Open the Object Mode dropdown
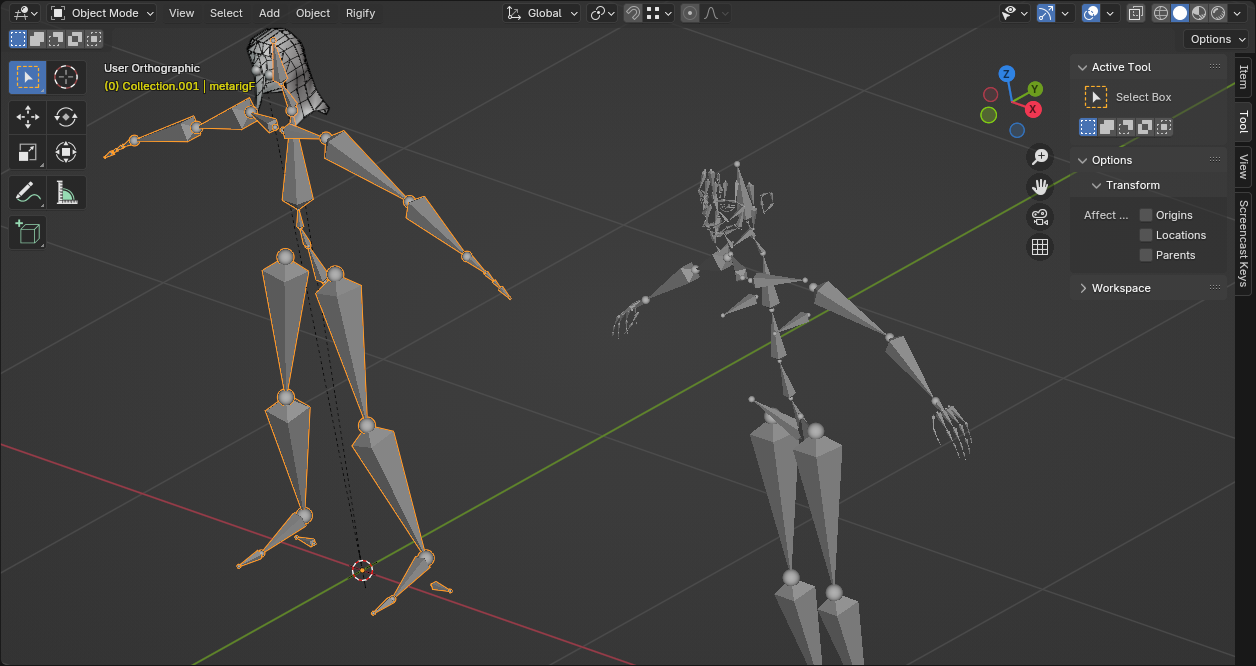 tap(103, 13)
